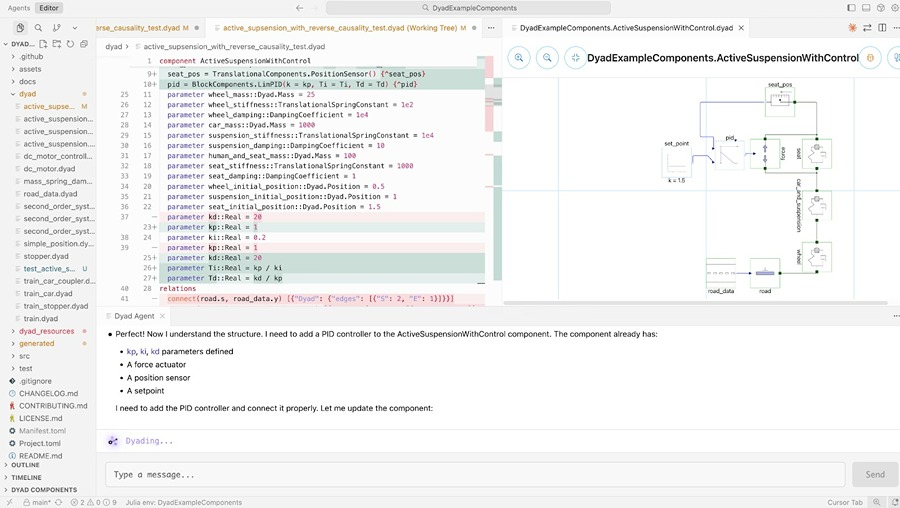Select the Dyad Agent panel tab
This screenshot has width=900, height=508.
click(x=134, y=316)
